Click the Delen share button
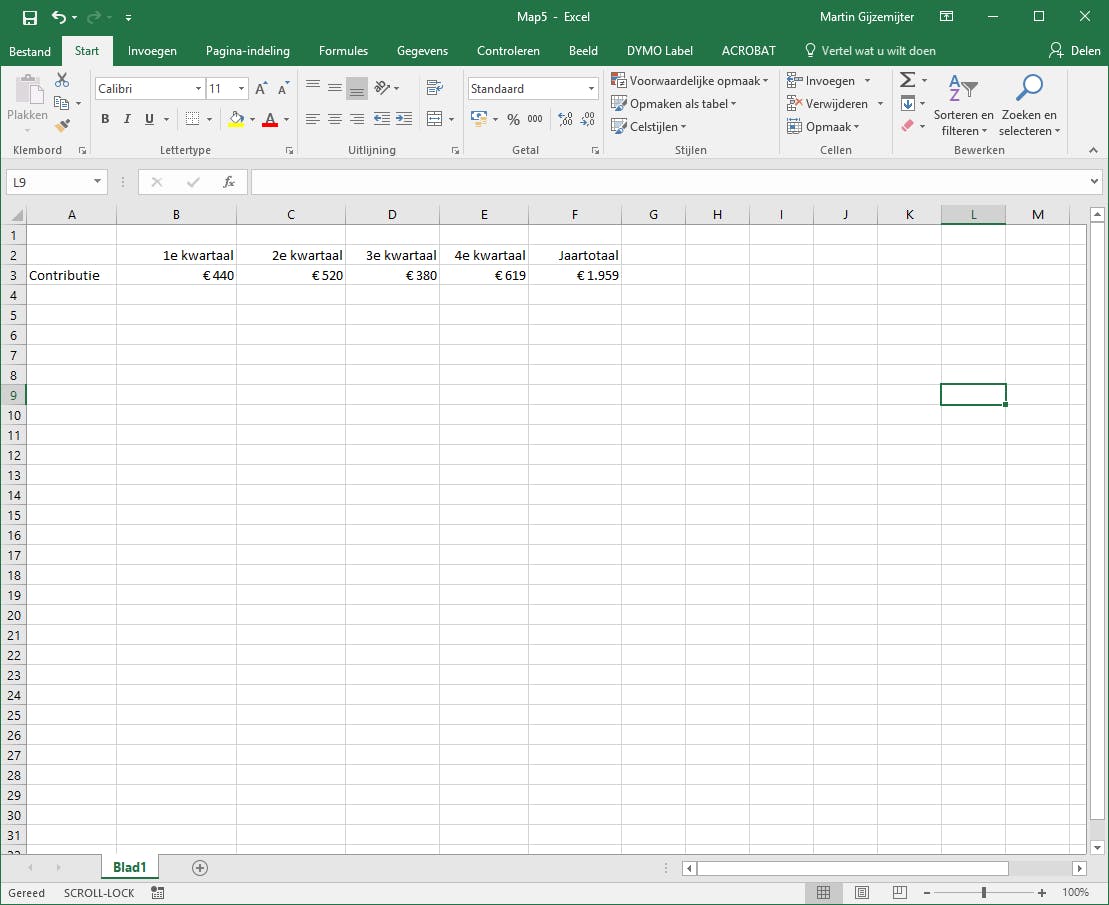Screen dimensions: 1109x905 click(x=1074, y=51)
